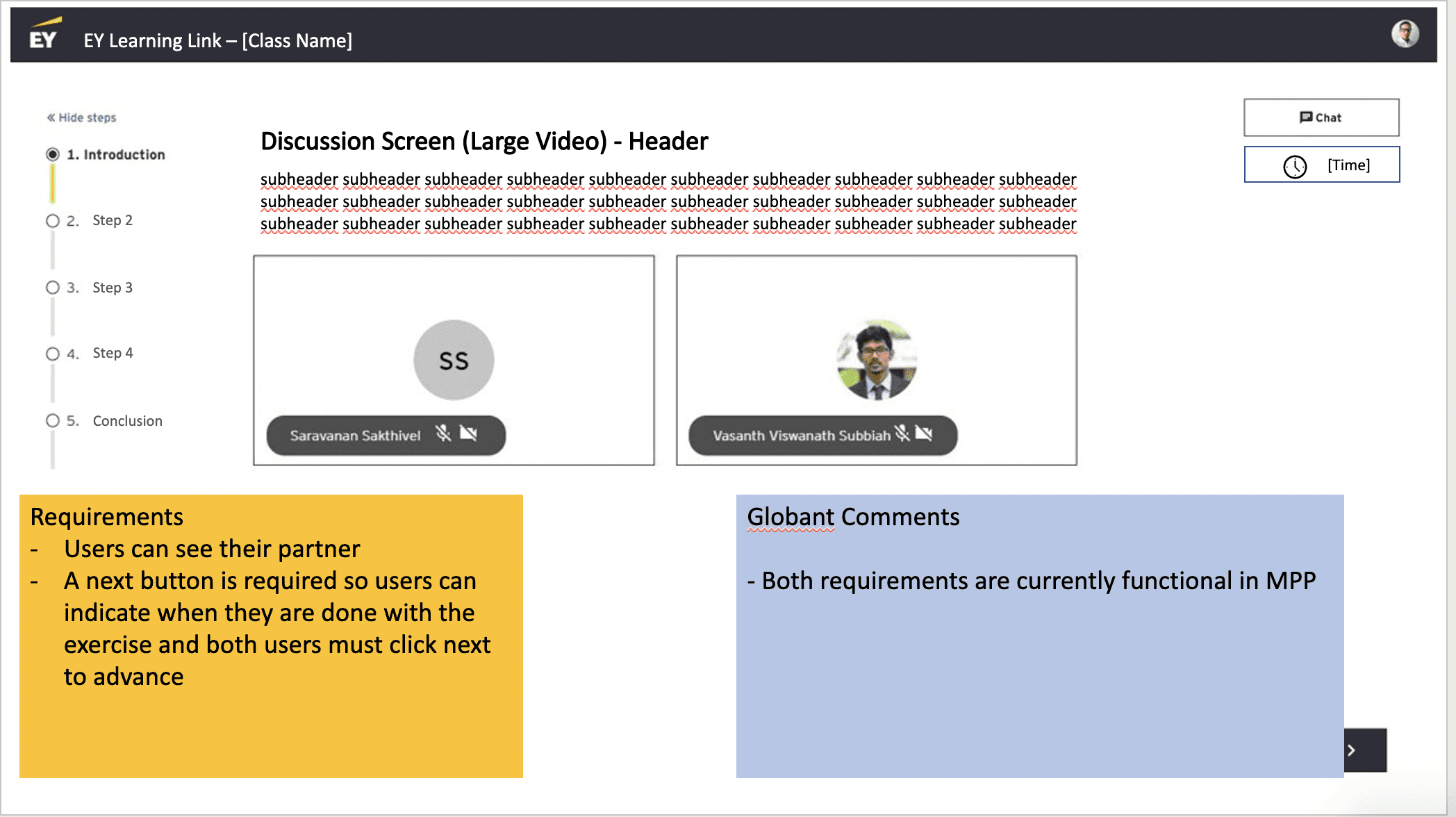Open the Conclusion step label
Image resolution: width=1456 pixels, height=817 pixels.
coord(127,421)
